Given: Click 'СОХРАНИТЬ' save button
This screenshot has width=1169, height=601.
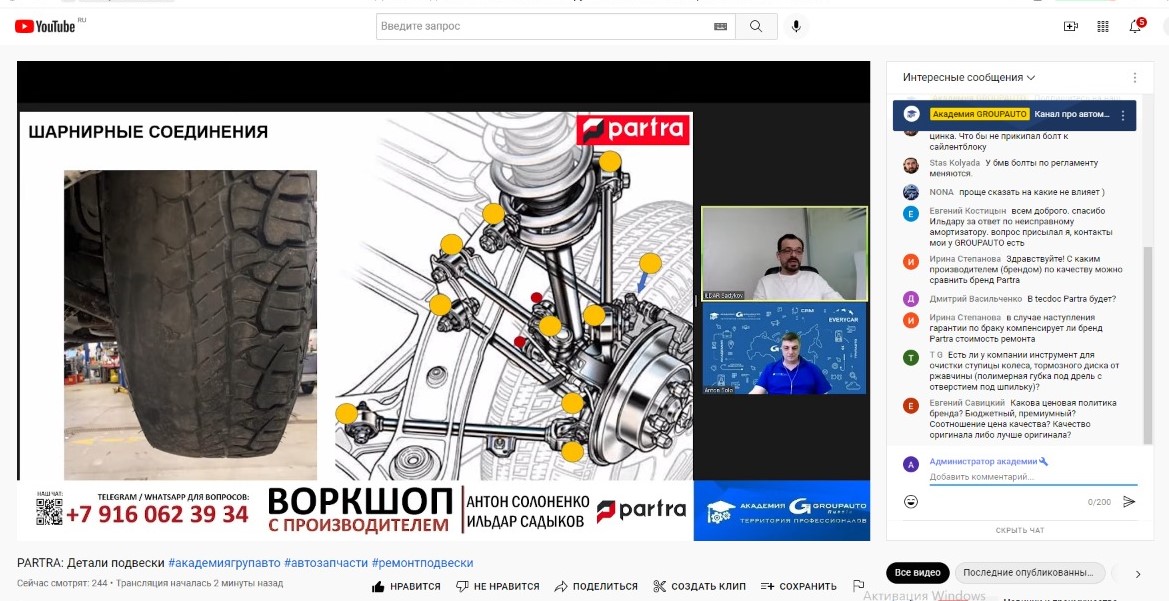Looking at the screenshot, I should point(798,586).
